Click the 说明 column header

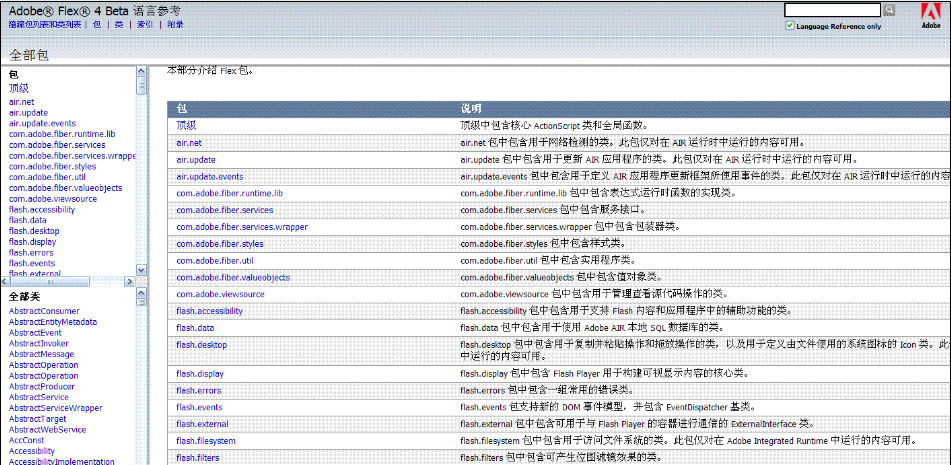click(x=471, y=109)
